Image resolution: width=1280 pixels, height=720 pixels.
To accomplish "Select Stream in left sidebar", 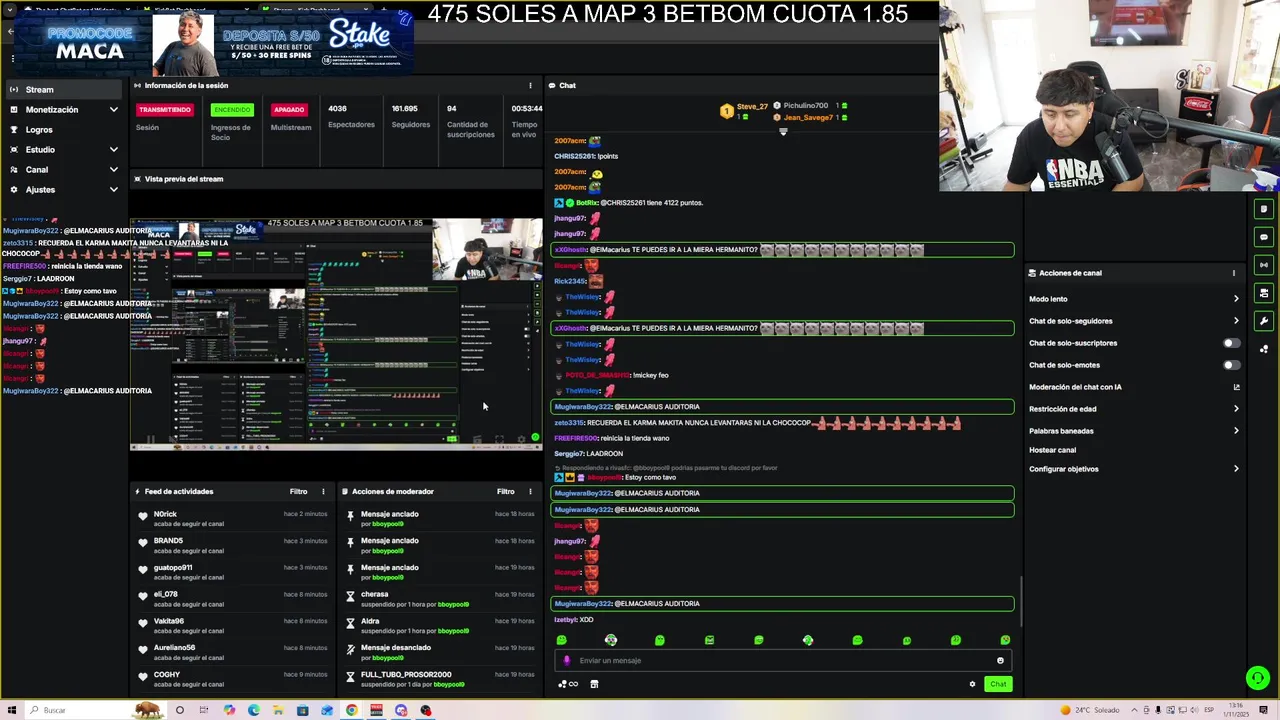I will pyautogui.click(x=63, y=90).
